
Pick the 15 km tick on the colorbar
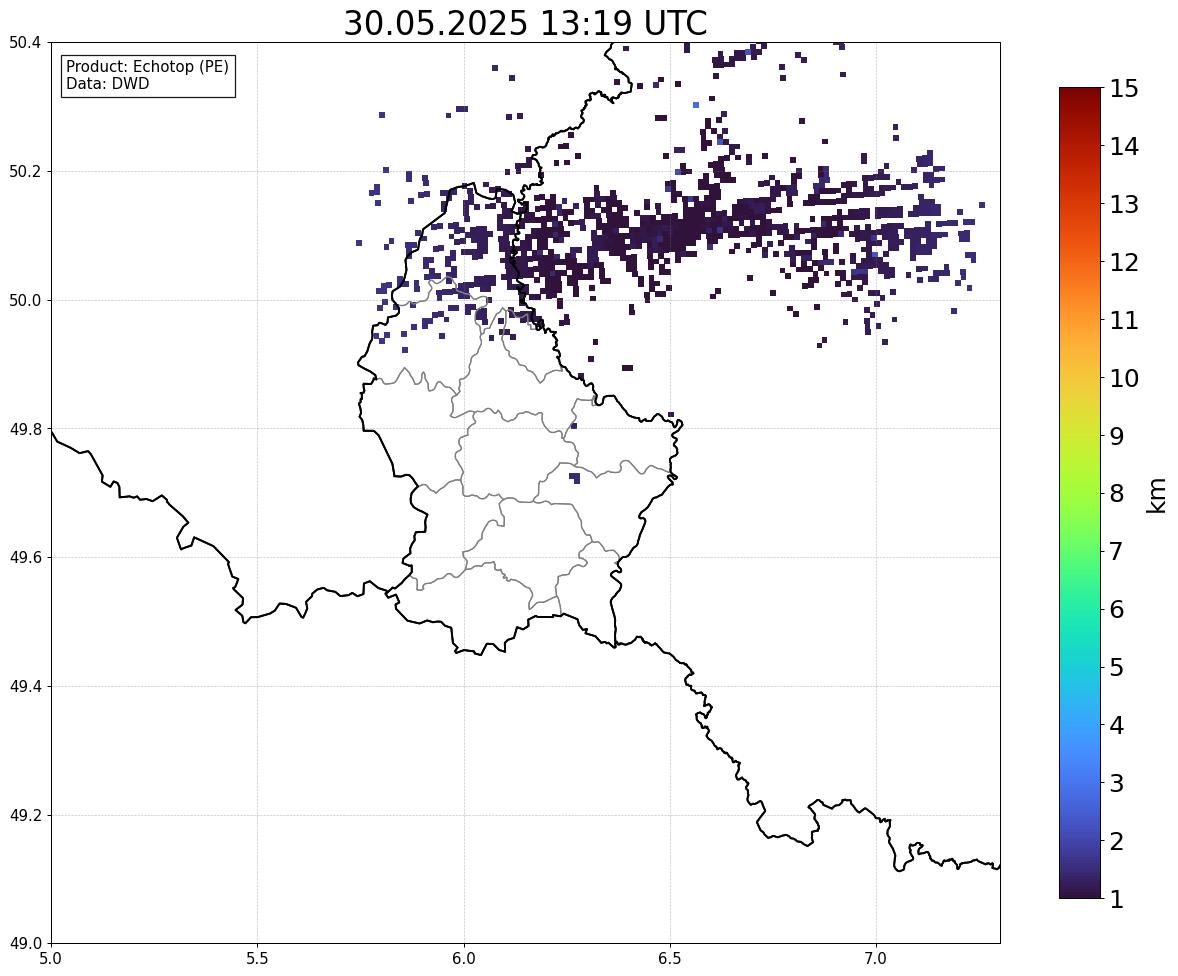pyautogui.click(x=1123, y=89)
